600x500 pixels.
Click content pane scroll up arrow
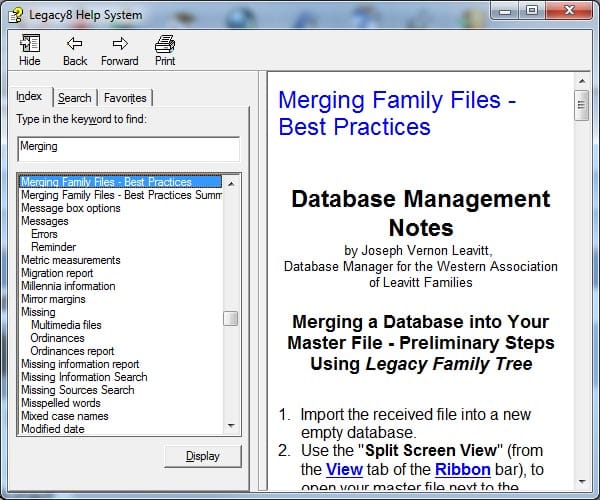click(582, 81)
